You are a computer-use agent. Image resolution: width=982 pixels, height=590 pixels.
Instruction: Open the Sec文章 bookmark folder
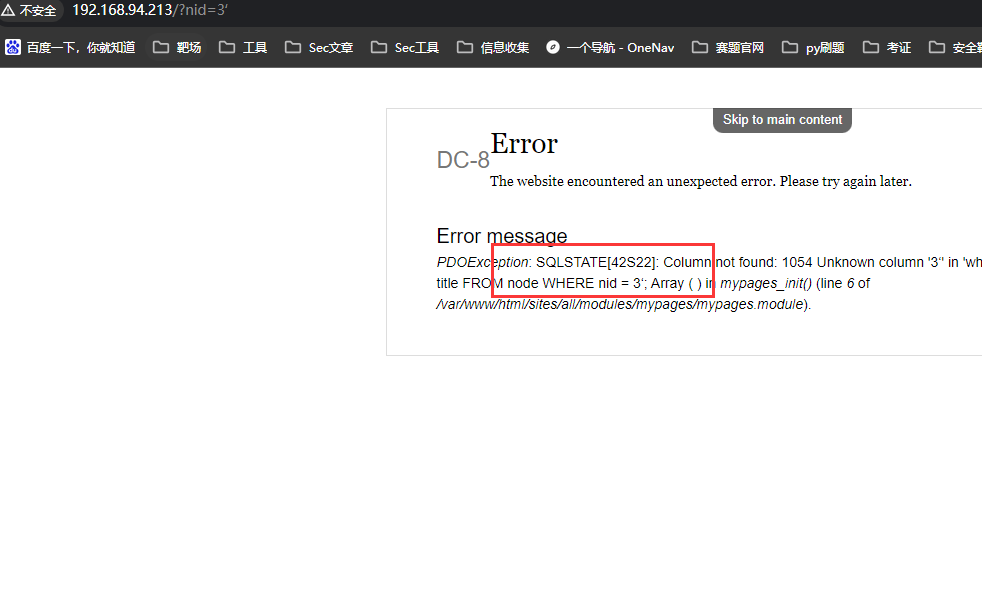319,48
